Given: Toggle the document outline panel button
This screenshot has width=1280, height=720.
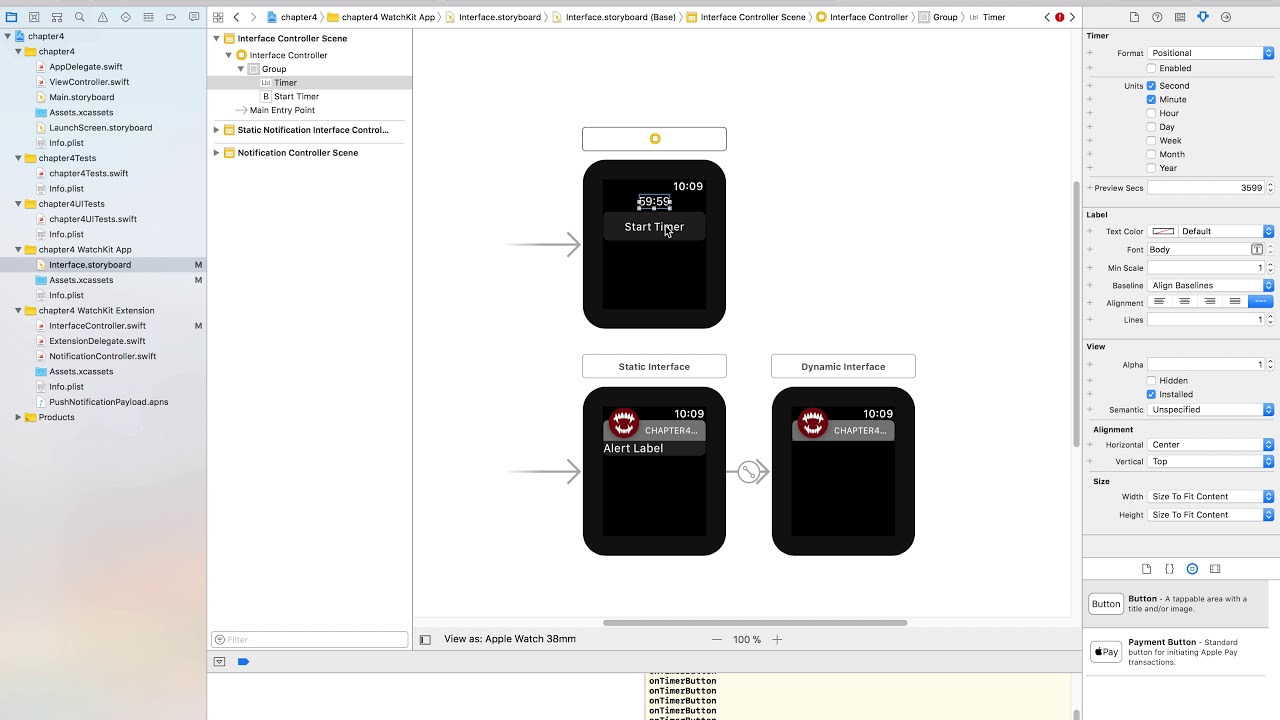Looking at the screenshot, I should [x=425, y=639].
